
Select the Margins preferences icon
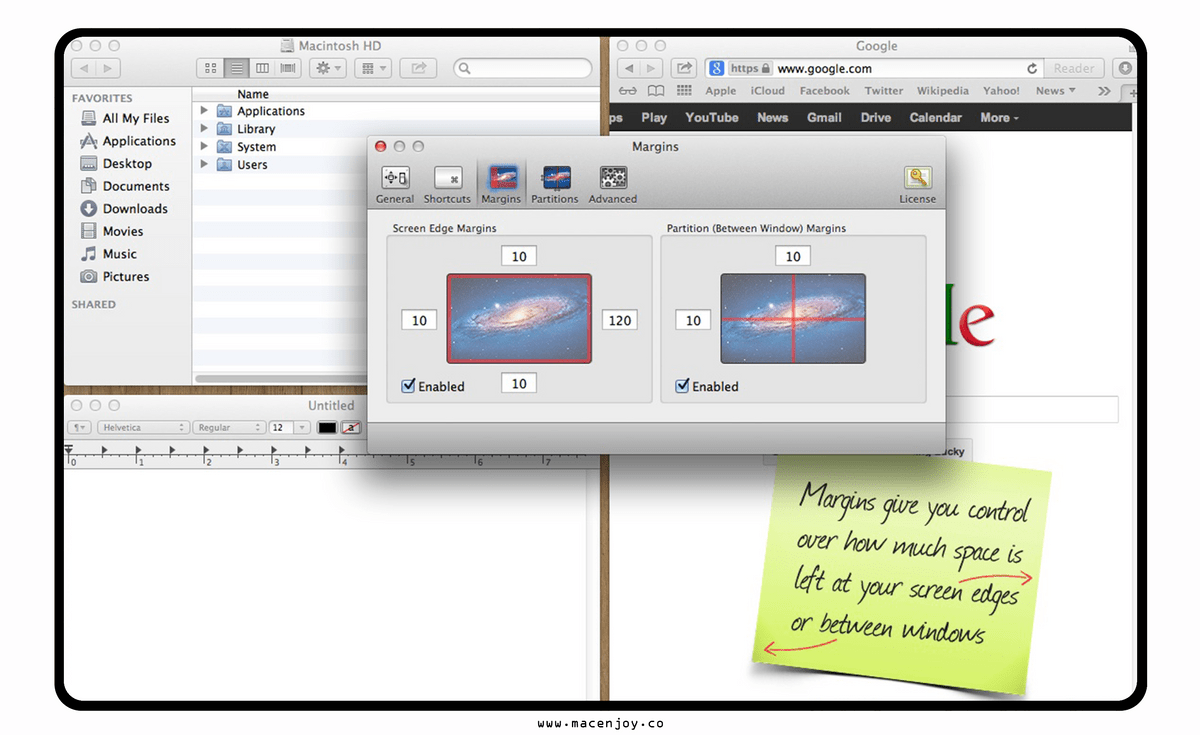click(501, 185)
